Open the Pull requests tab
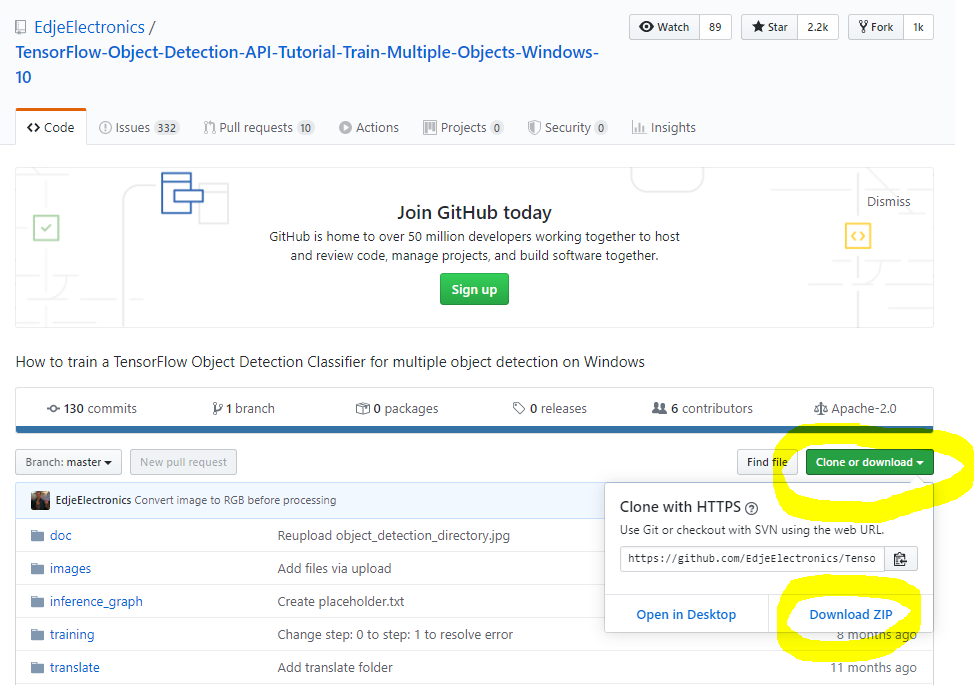The image size is (974, 685). pyautogui.click(x=258, y=127)
